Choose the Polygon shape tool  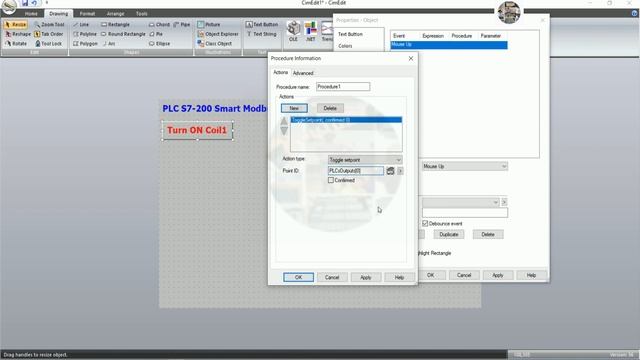(x=85, y=43)
